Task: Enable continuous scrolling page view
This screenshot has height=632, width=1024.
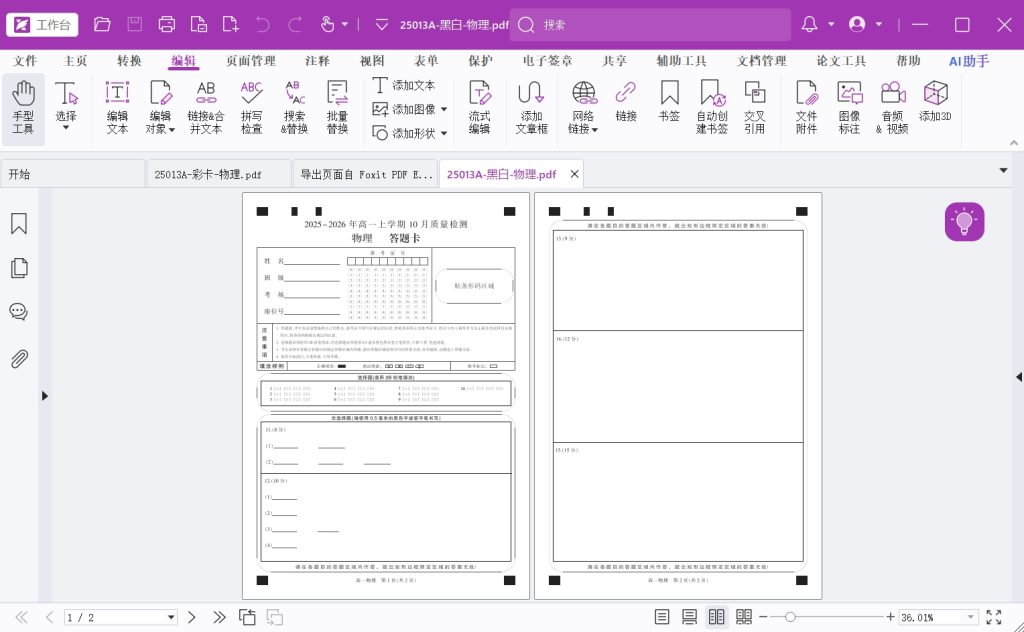Action: click(689, 617)
